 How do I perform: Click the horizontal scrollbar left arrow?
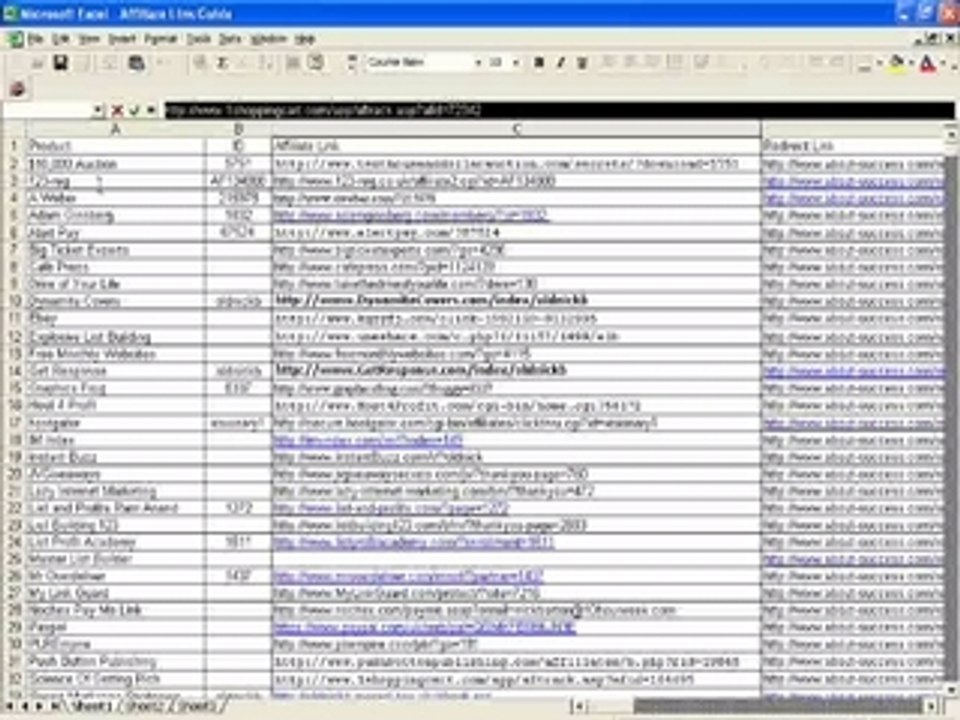click(x=579, y=706)
